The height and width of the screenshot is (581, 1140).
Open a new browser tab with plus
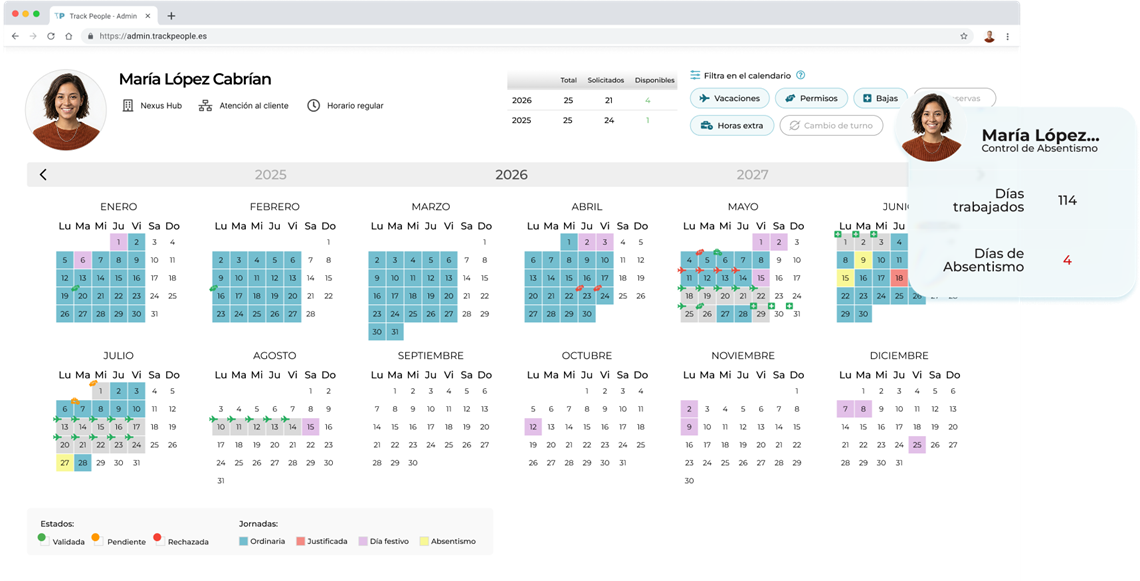171,15
